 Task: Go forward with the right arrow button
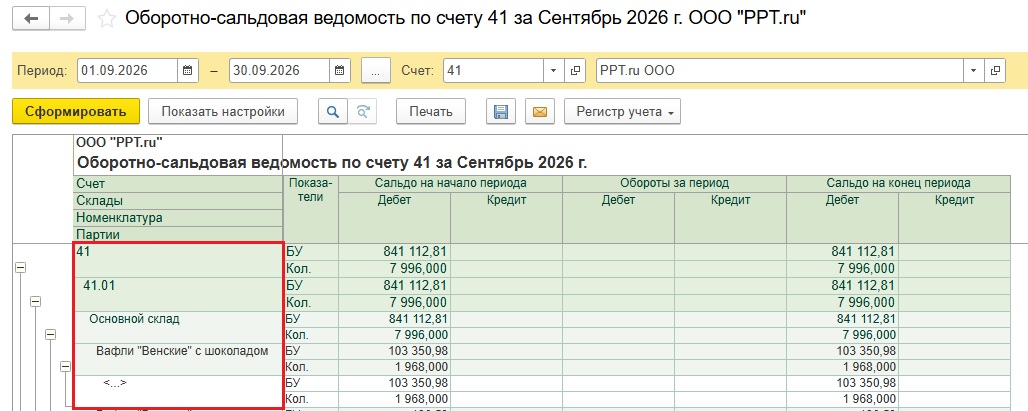click(x=67, y=19)
